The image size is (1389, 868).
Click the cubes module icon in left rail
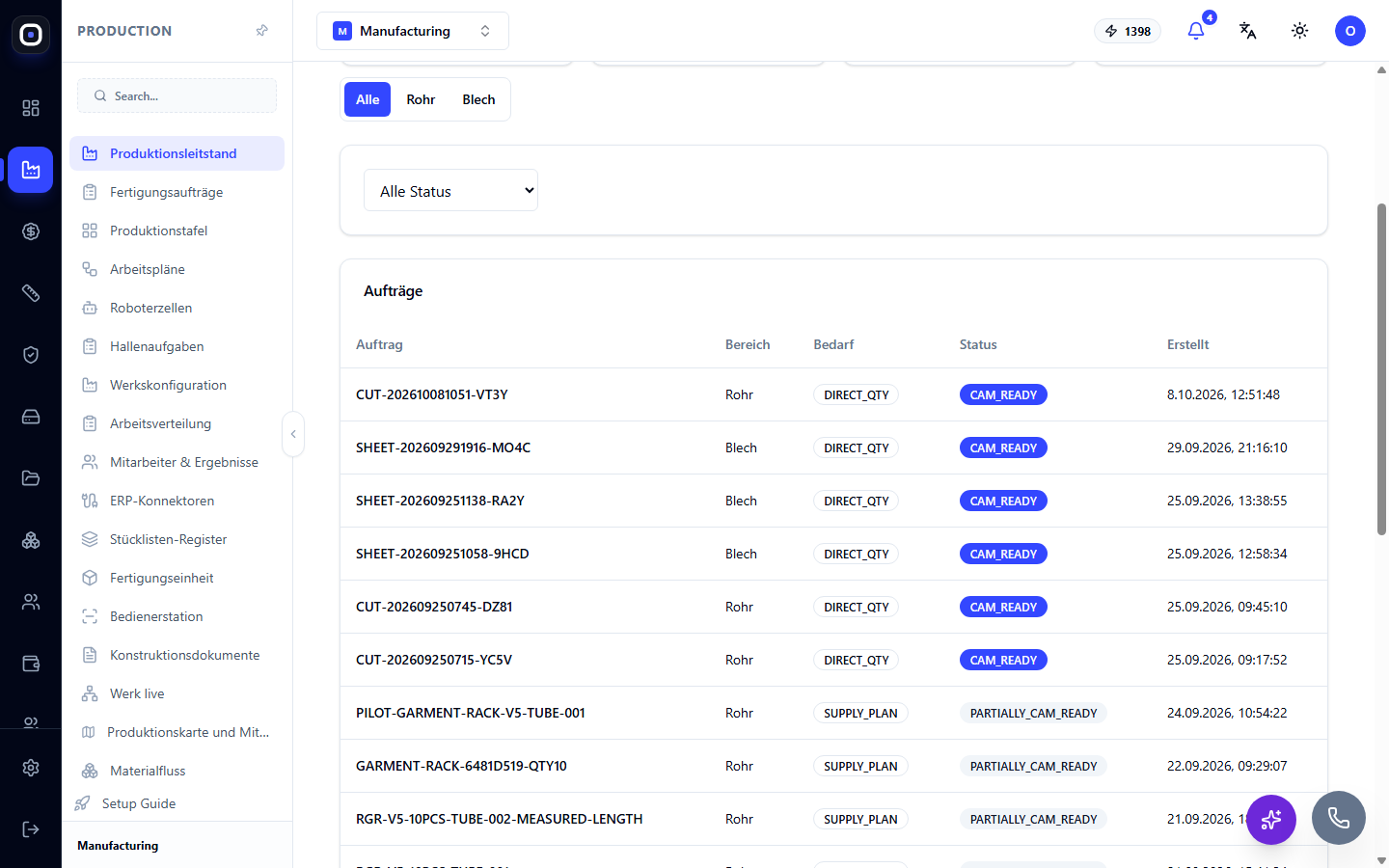31,540
